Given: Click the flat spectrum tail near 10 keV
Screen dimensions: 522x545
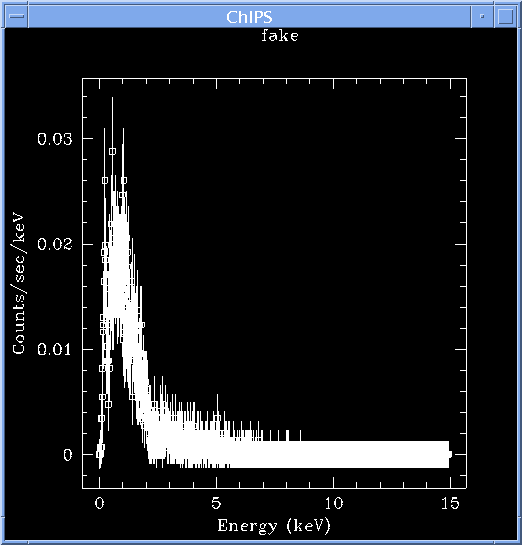Looking at the screenshot, I should [x=334, y=454].
